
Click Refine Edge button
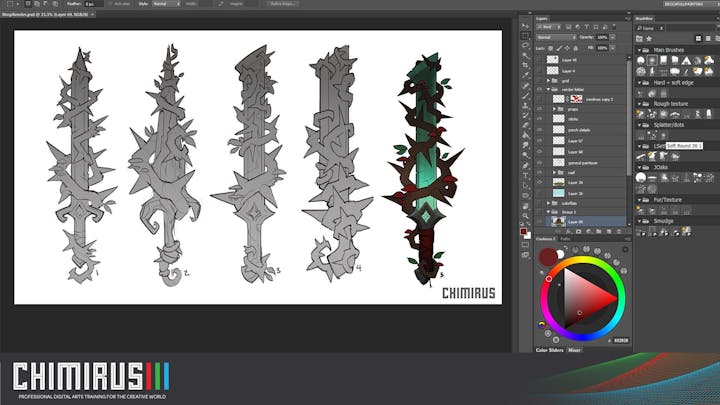pyautogui.click(x=283, y=4)
